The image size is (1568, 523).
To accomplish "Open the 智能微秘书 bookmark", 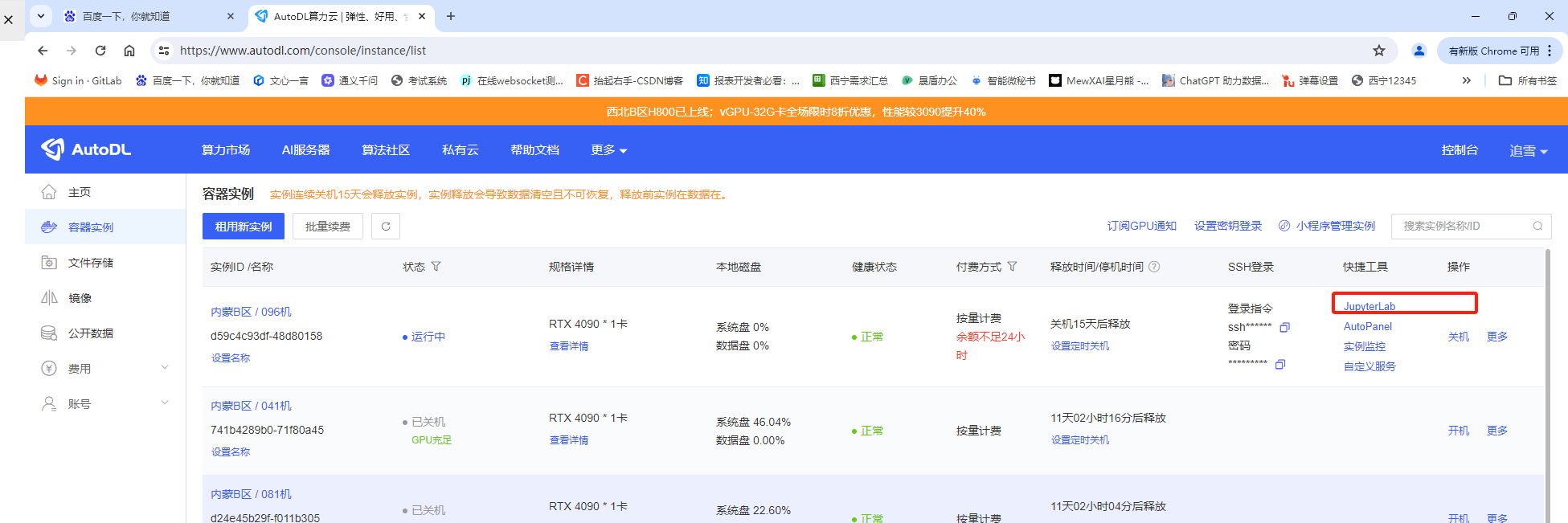I will (x=1003, y=80).
